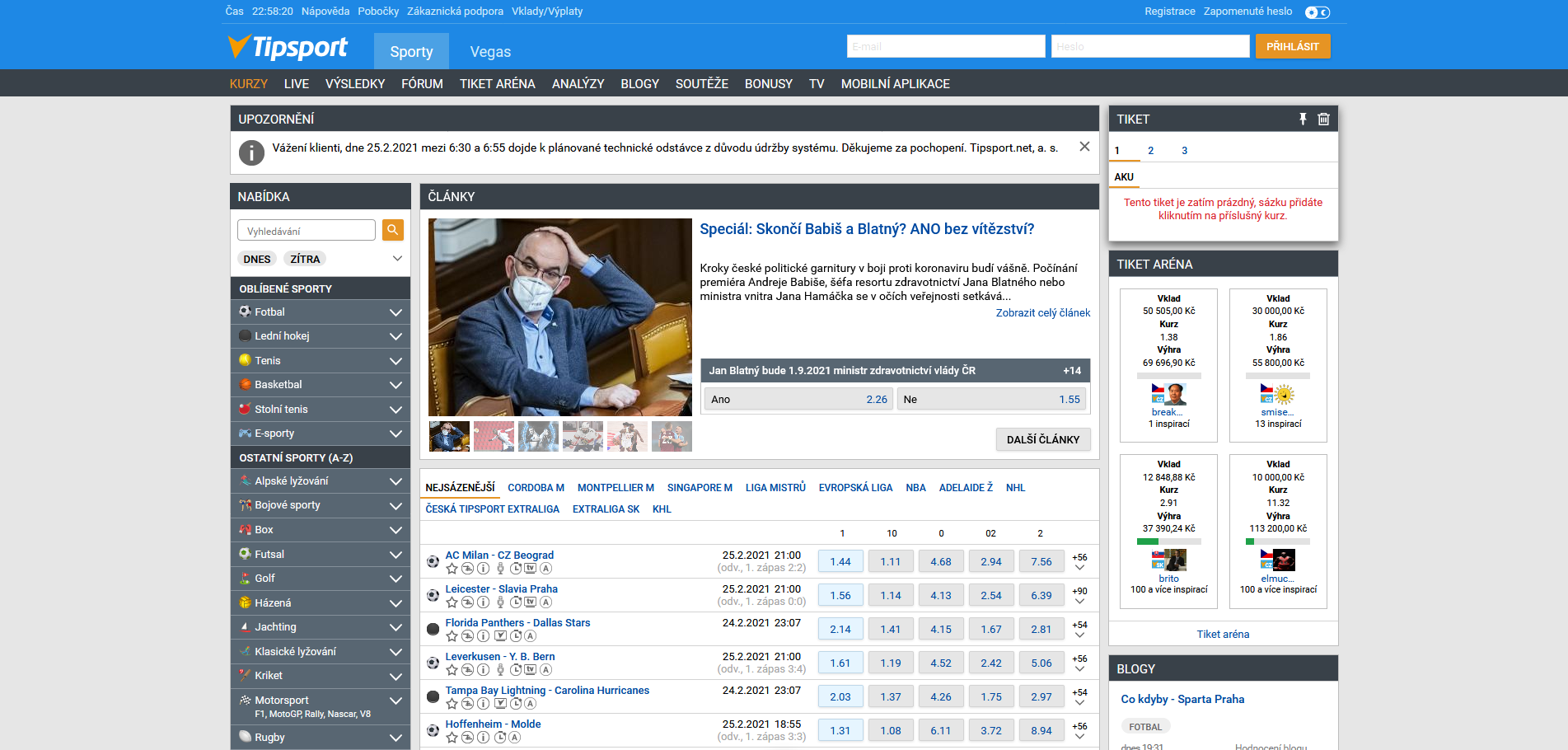This screenshot has height=750, width=1568.
Task: Select odds 2.26 for Ano
Action: (x=798, y=399)
